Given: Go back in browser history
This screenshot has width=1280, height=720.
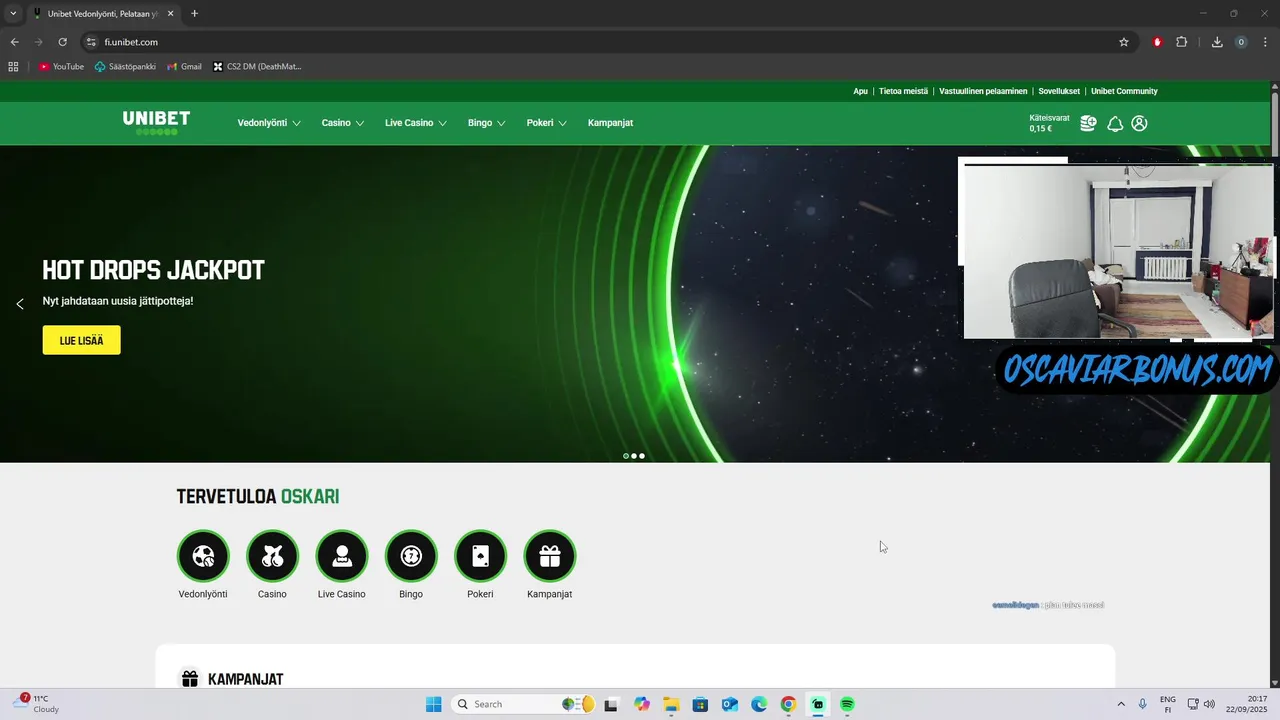Looking at the screenshot, I should tap(14, 42).
